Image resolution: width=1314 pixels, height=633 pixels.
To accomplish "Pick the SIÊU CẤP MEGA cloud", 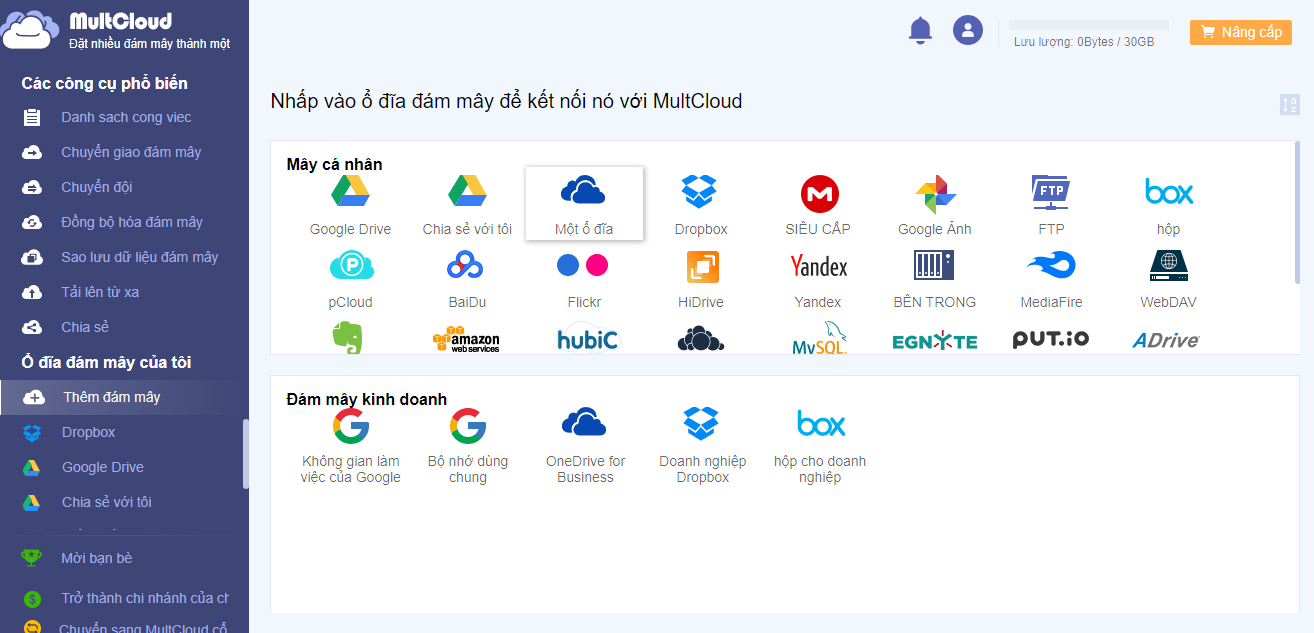I will point(818,205).
